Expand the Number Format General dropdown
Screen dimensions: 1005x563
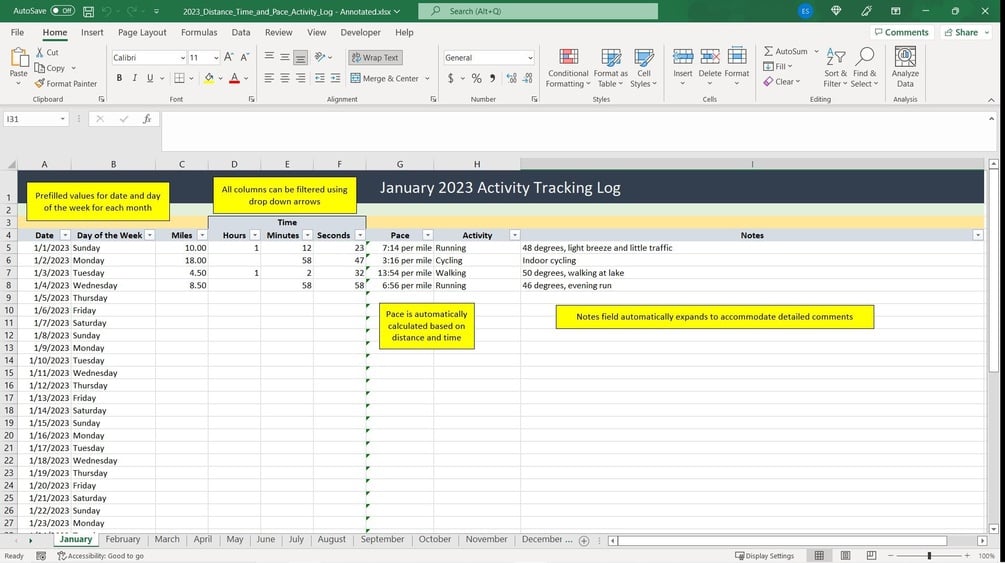click(530, 58)
